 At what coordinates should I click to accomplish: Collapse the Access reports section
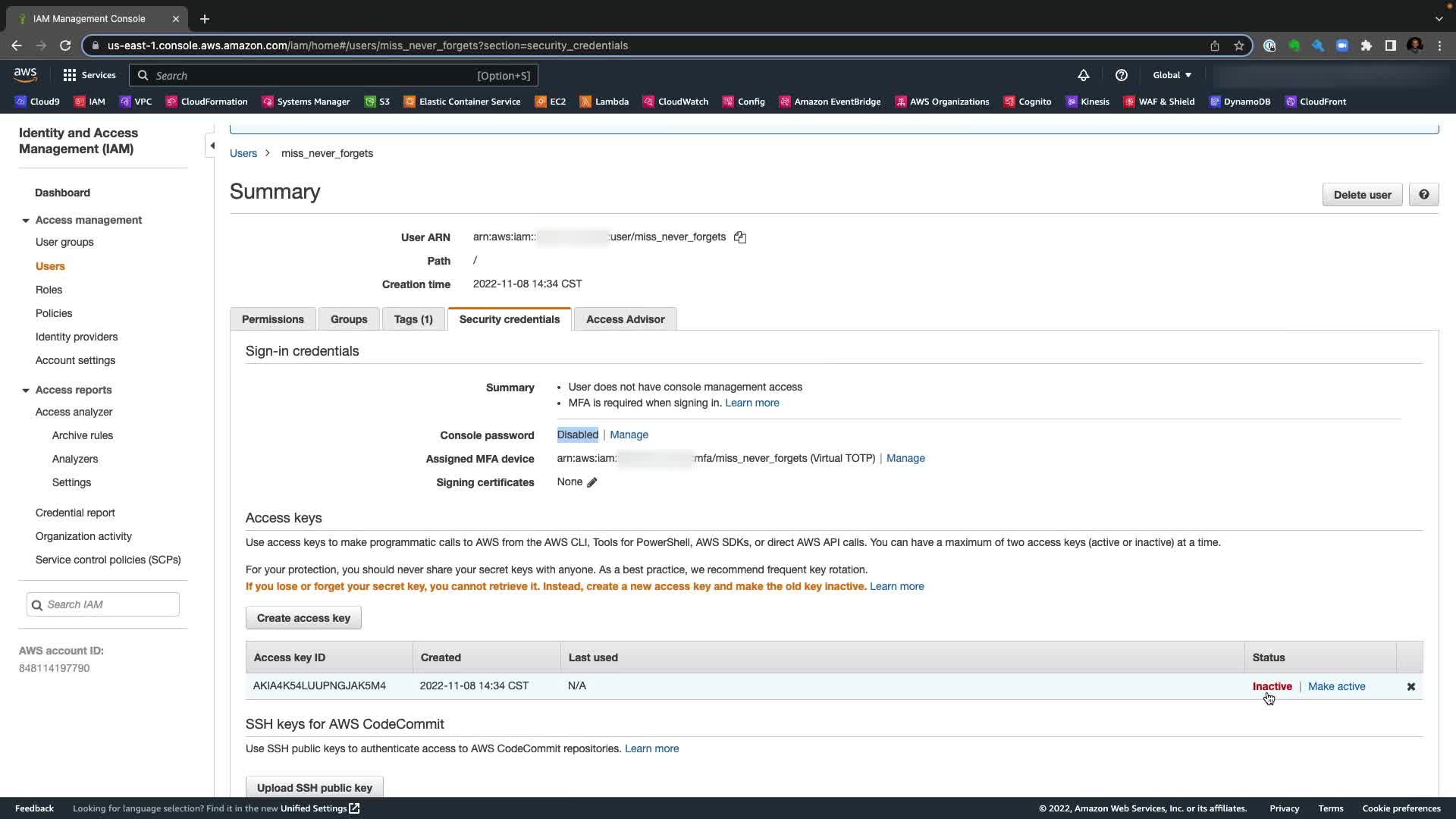click(x=26, y=391)
